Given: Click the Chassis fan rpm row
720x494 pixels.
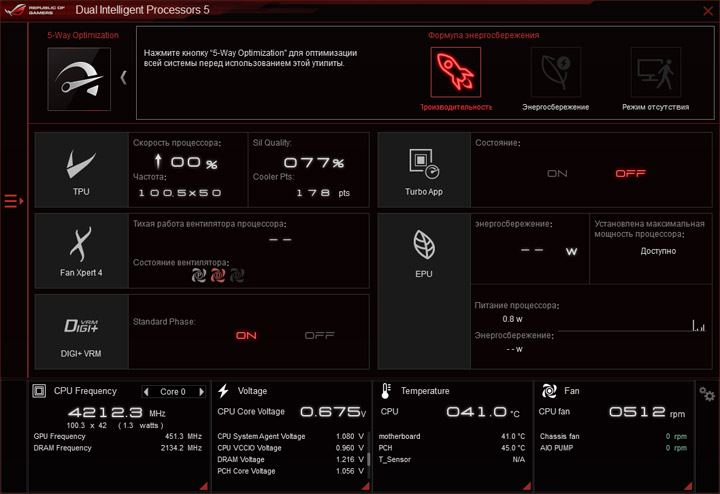Looking at the screenshot, I should [x=613, y=436].
